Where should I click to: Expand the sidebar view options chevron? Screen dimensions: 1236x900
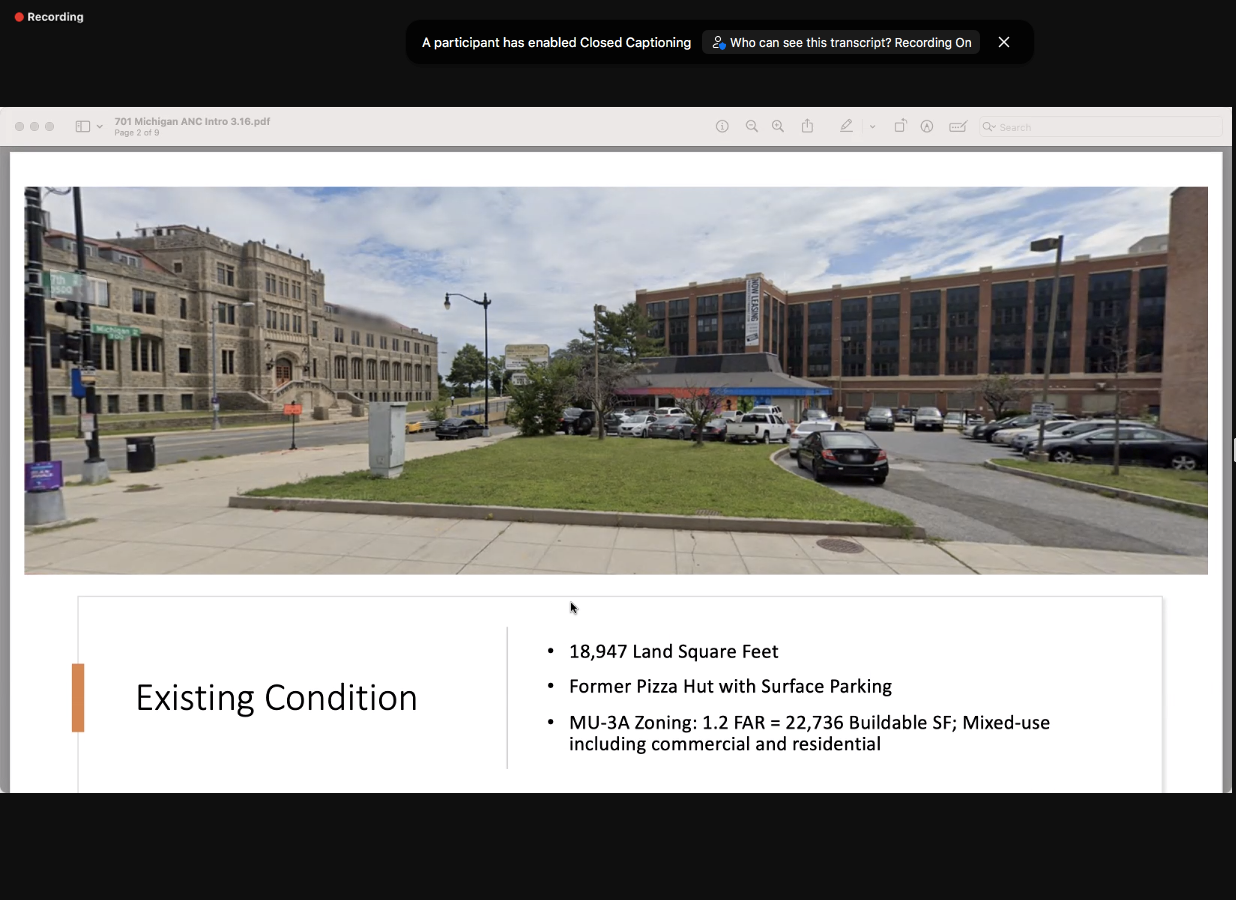click(99, 127)
